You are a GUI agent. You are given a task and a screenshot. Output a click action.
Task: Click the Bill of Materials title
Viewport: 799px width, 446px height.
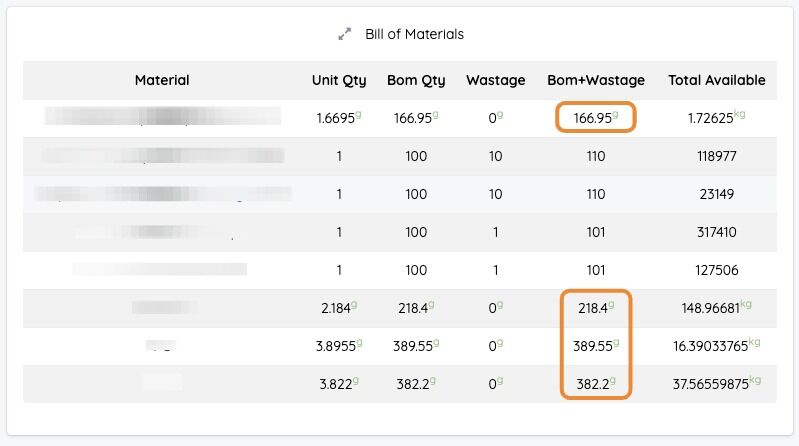[x=414, y=34]
